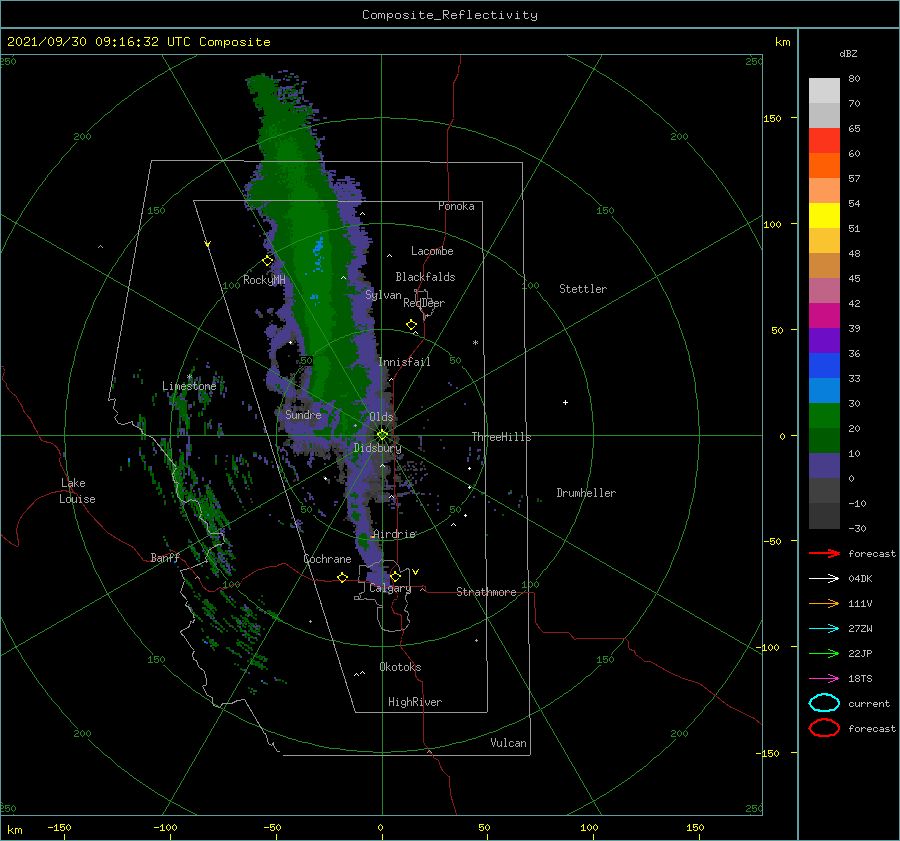This screenshot has width=900, height=841.
Task: Pick the slate purple 0–10 dBZ swatch
Action: coord(824,466)
